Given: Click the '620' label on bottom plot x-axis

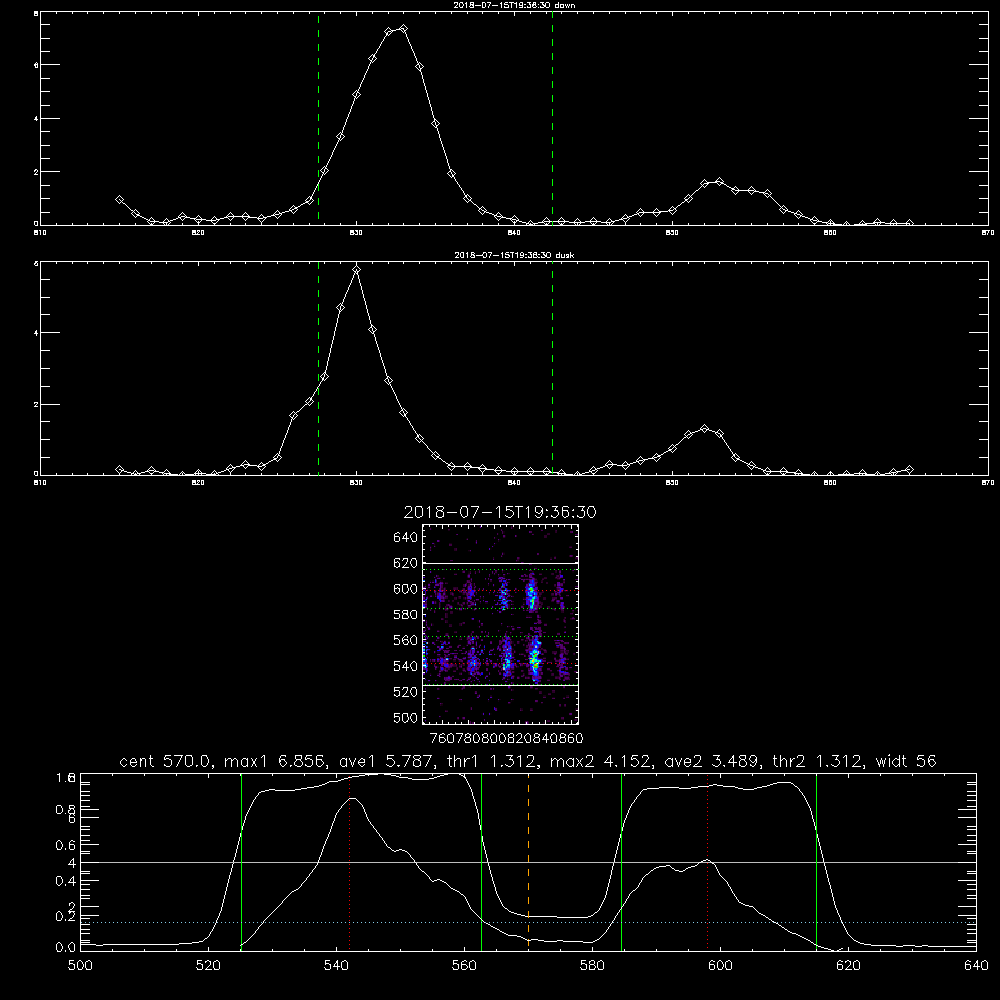Looking at the screenshot, I should click(848, 965).
